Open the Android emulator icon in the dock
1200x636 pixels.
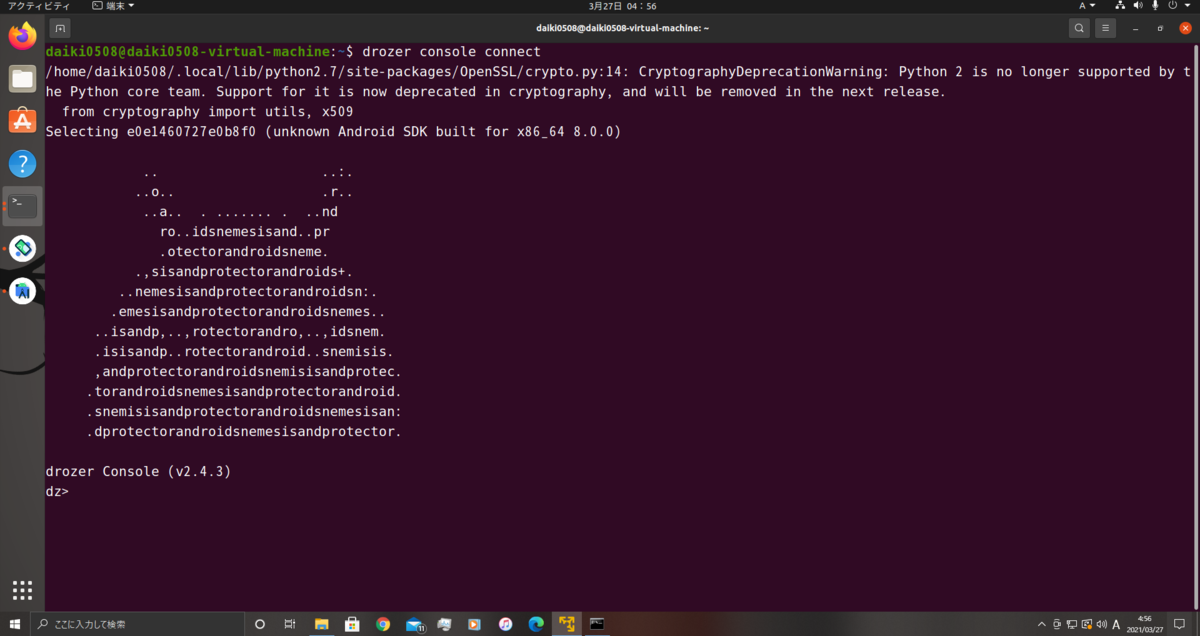(22, 249)
